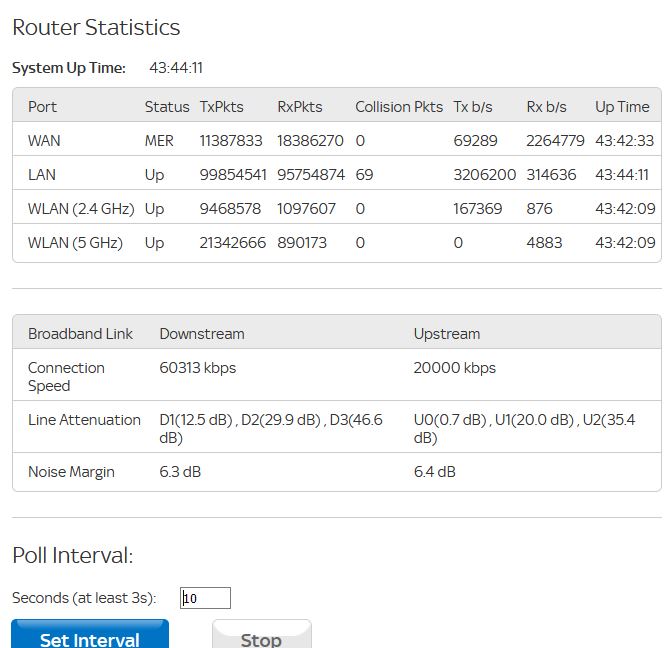Focus the poll interval seconds input field

coord(206,598)
